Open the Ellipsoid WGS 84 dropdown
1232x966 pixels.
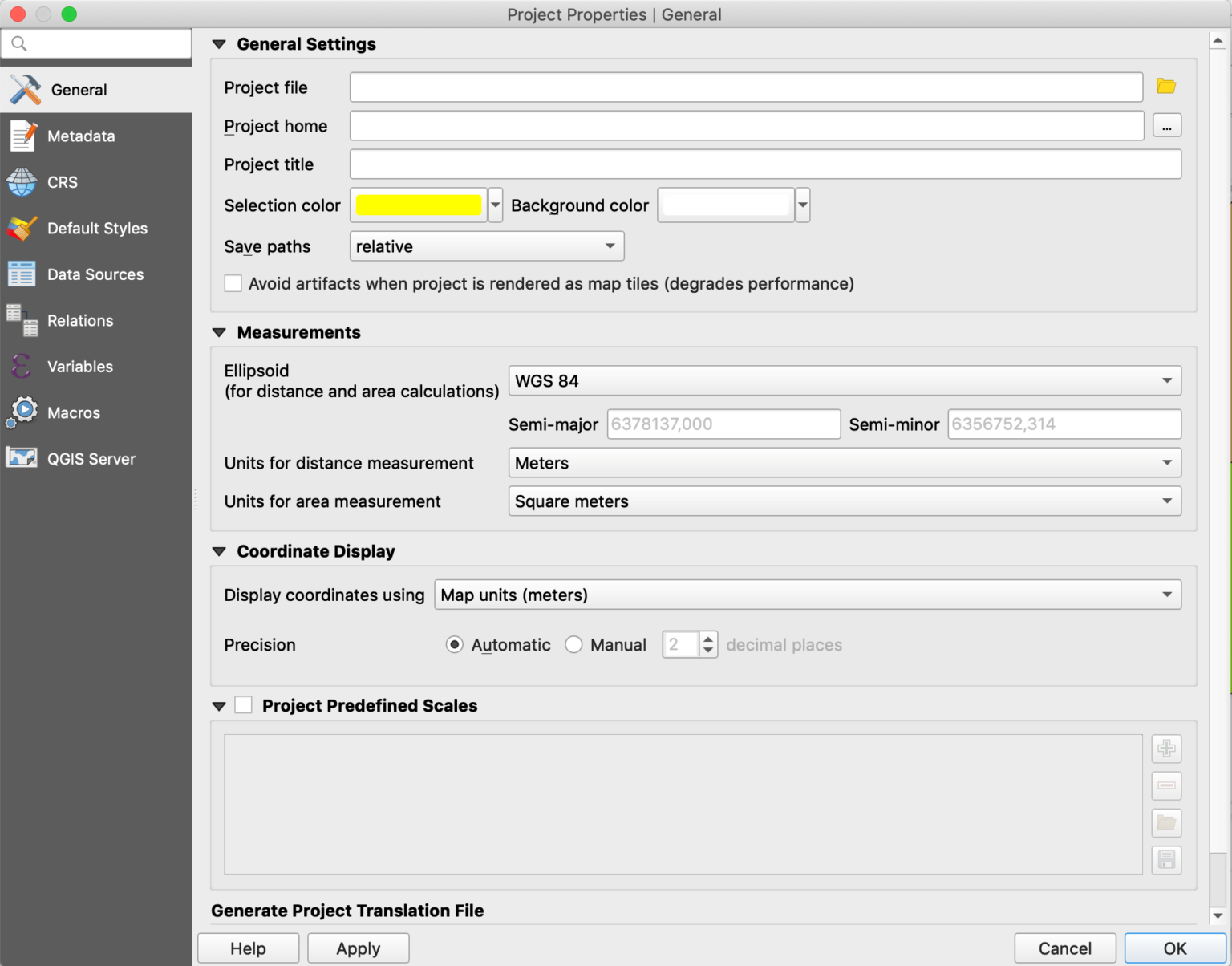[845, 380]
